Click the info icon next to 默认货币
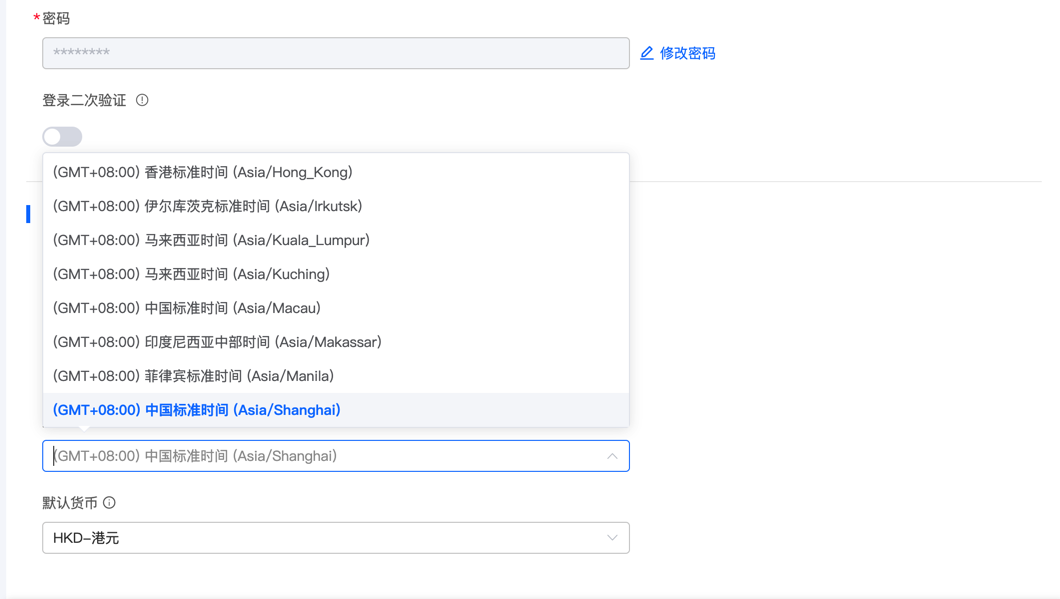 [110, 503]
